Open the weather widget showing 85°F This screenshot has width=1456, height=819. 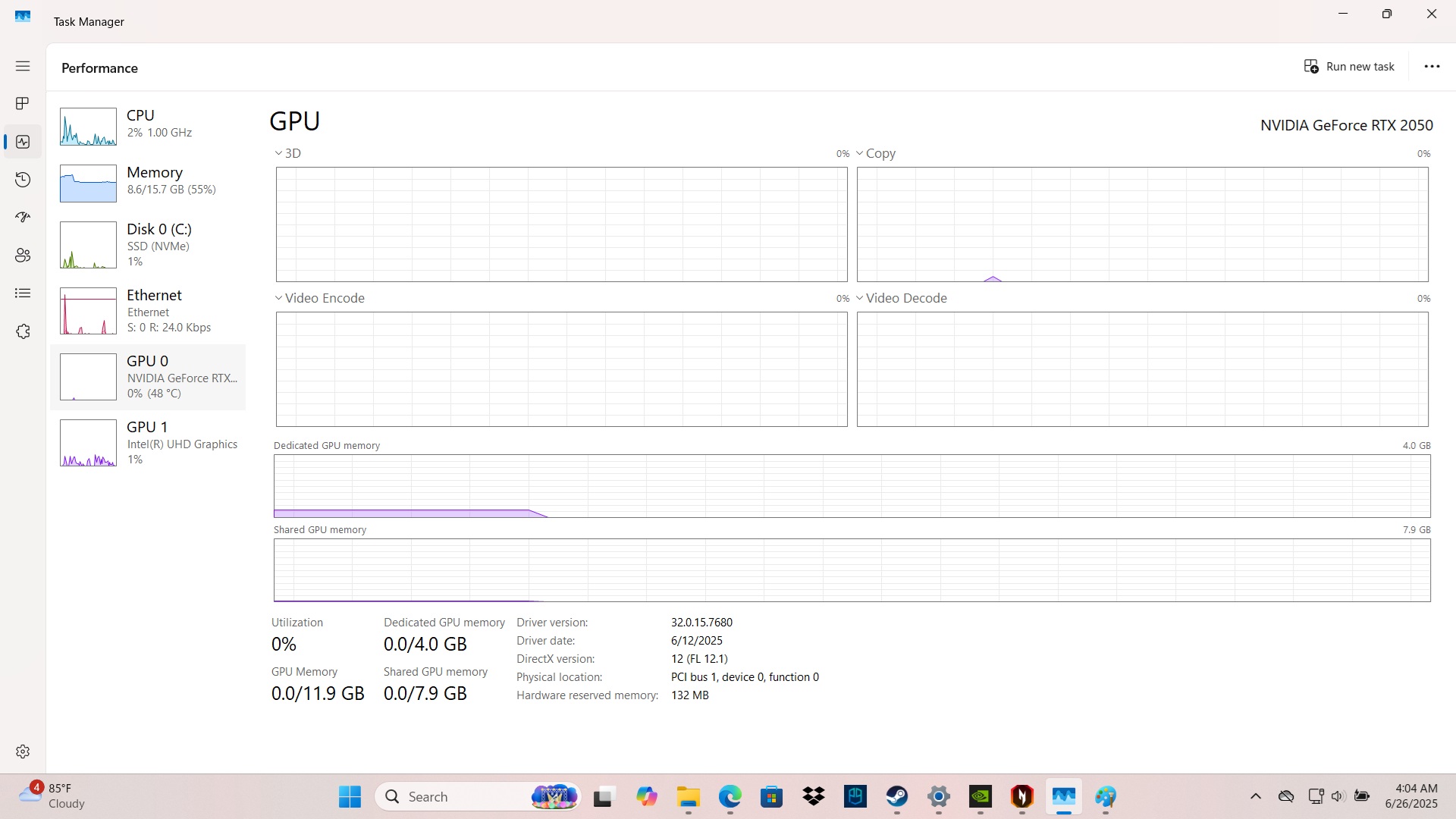point(53,796)
